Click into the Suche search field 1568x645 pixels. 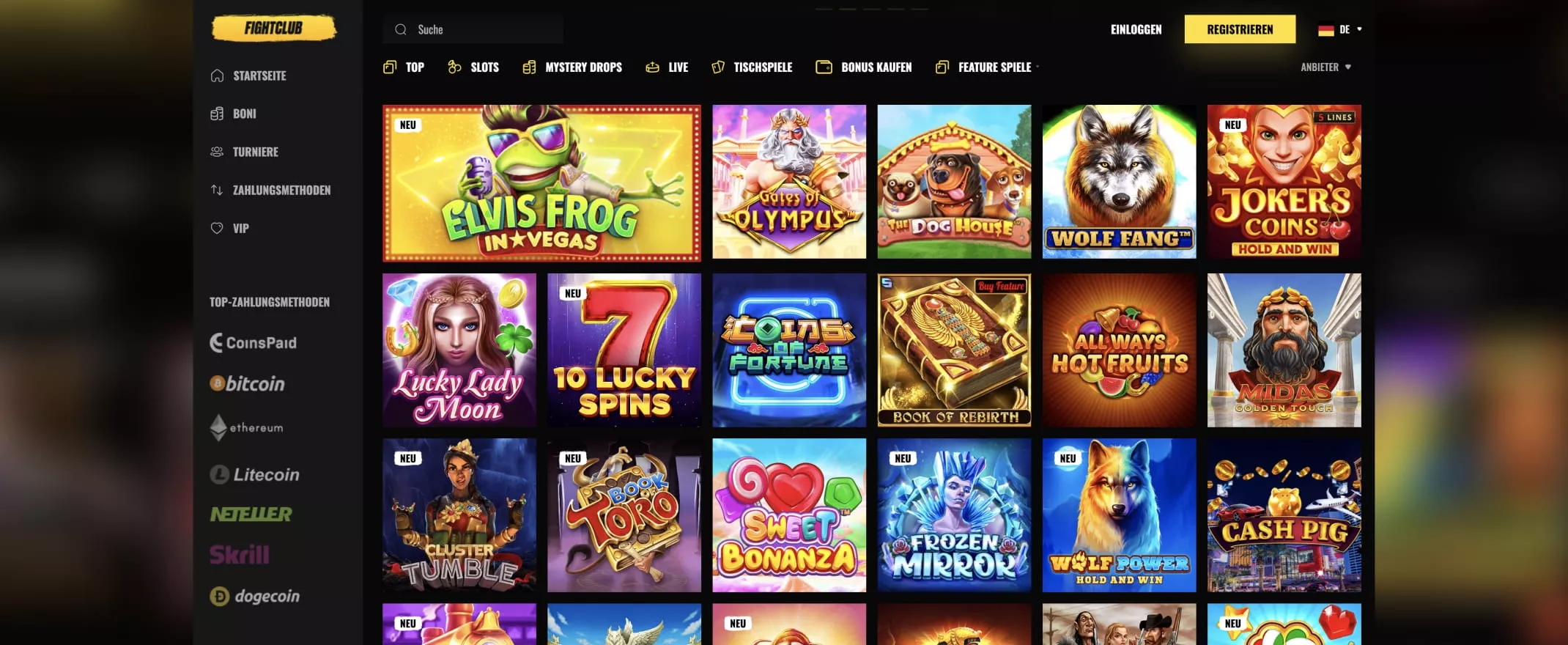[x=473, y=29]
